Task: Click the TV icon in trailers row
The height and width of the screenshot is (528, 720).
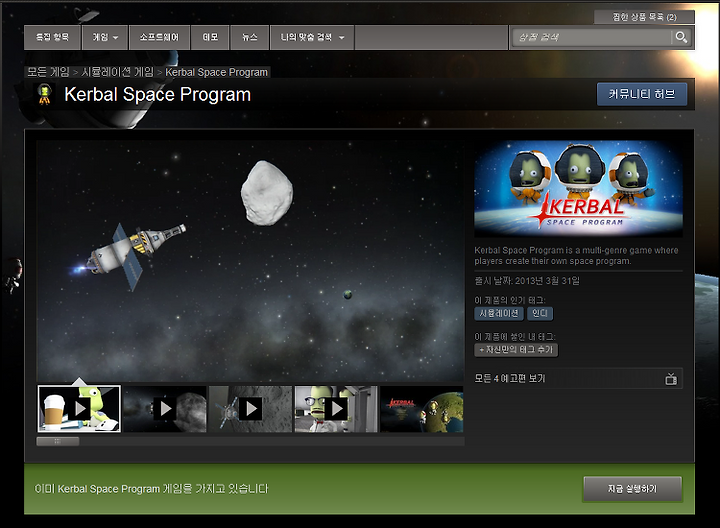Action: 671,379
